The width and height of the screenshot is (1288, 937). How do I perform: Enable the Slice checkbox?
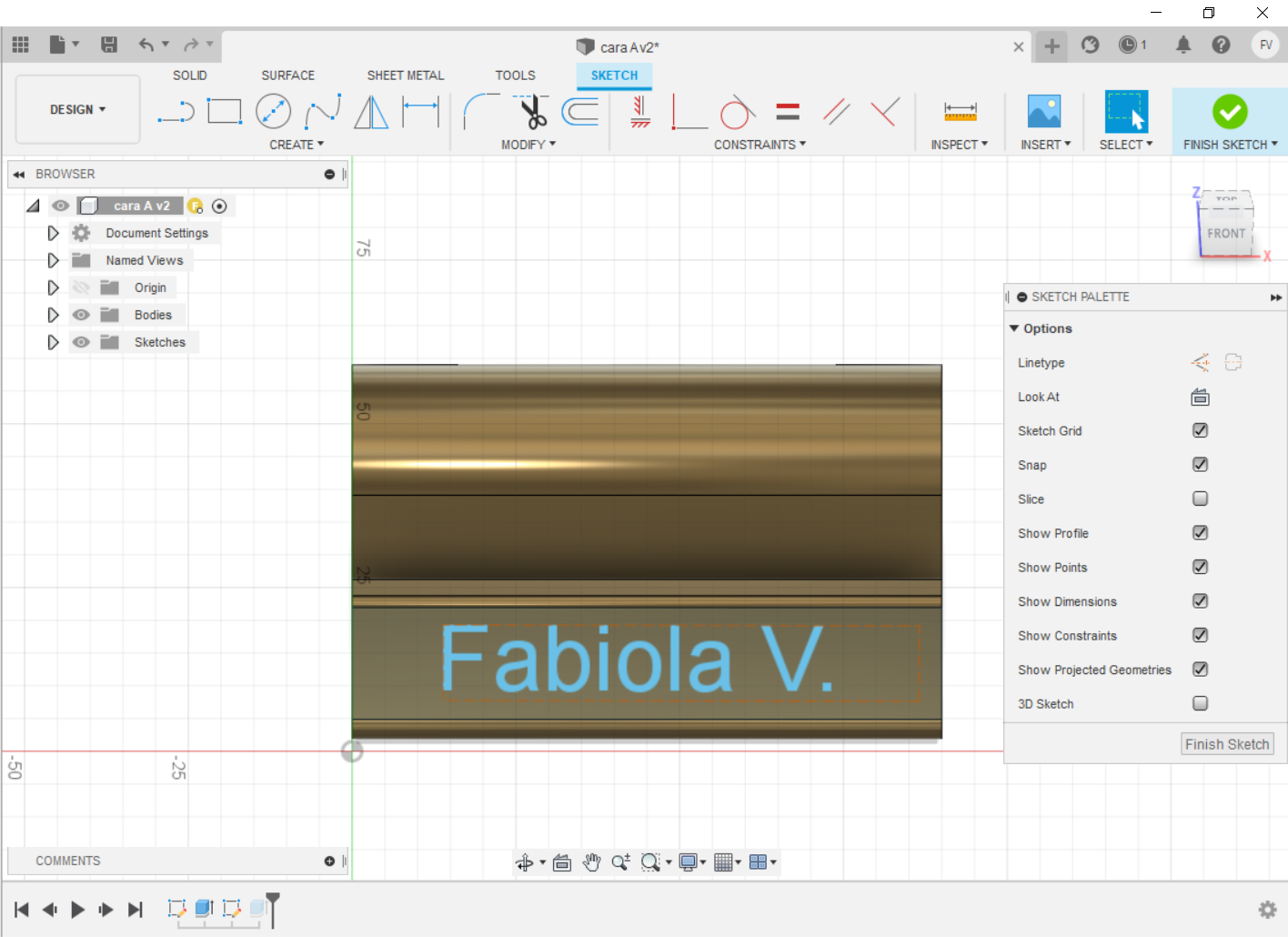(x=1200, y=499)
